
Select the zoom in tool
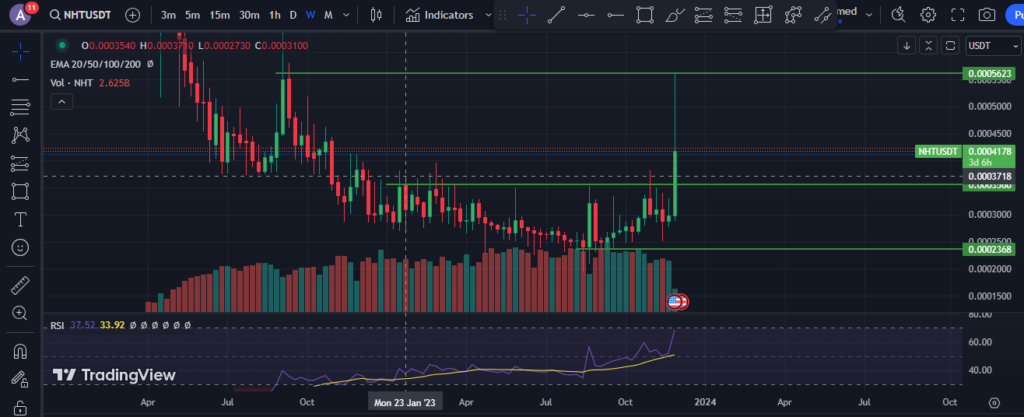(20, 313)
